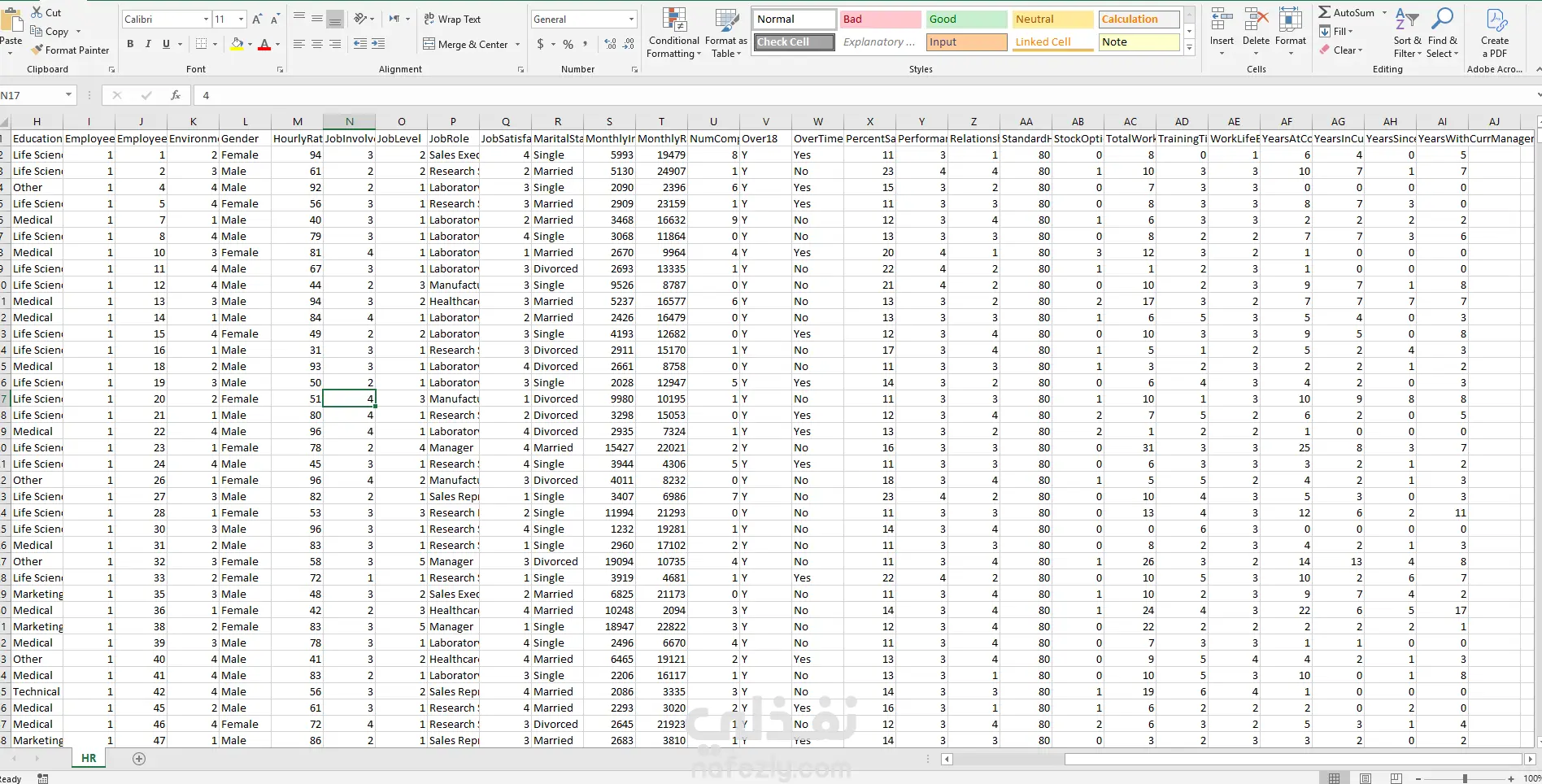Apply the Bad cell style
The width and height of the screenshot is (1542, 784).
click(880, 19)
